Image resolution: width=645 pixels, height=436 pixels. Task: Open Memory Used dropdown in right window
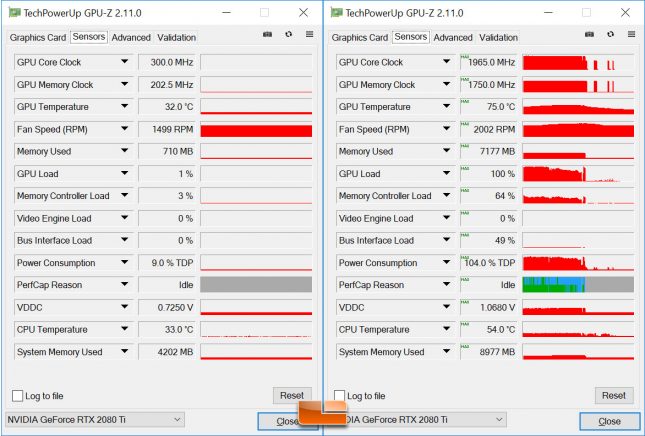[446, 151]
